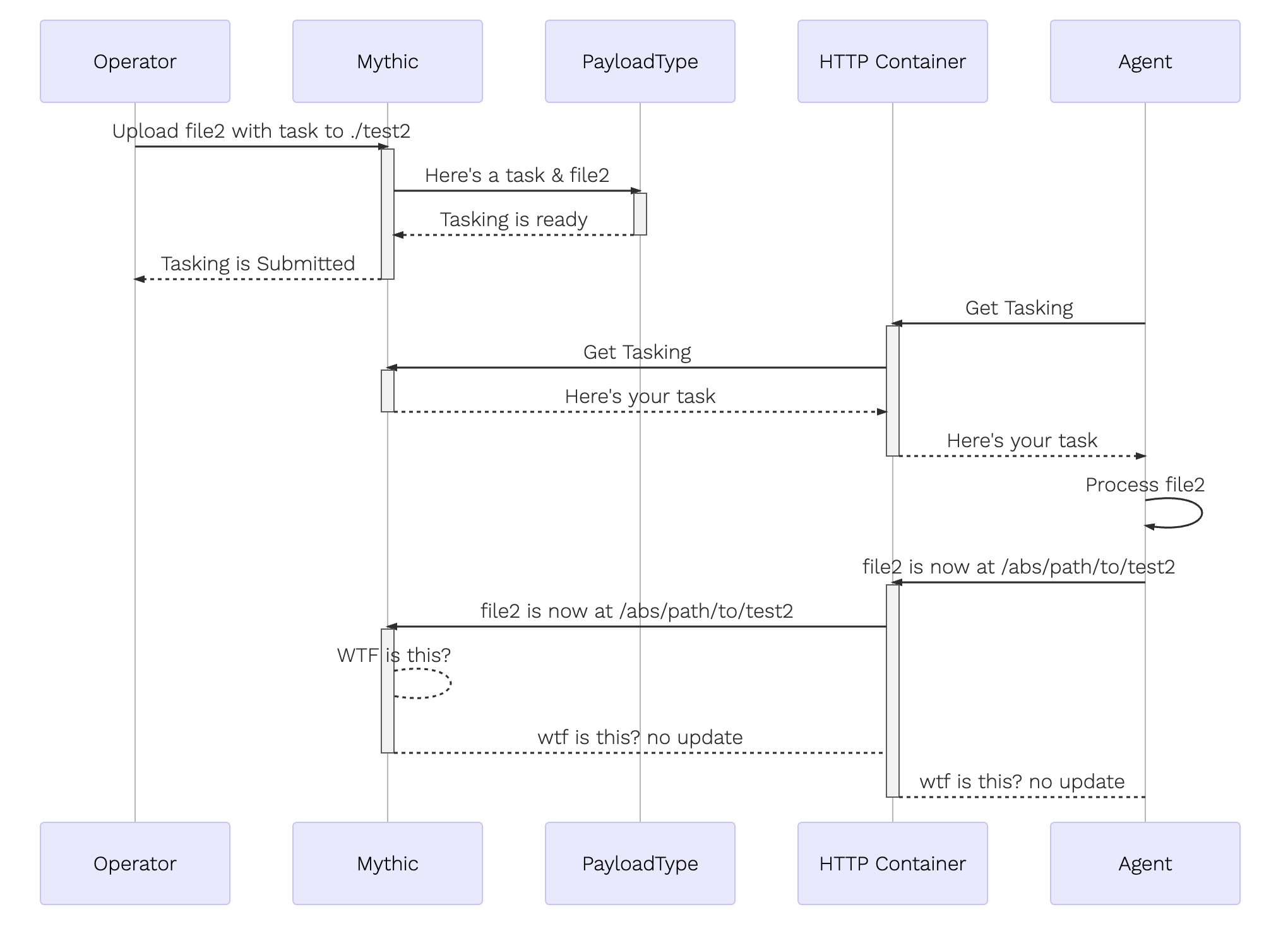Select 'Tasking is ready' message label
The width and height of the screenshot is (1288, 931).
point(514,220)
